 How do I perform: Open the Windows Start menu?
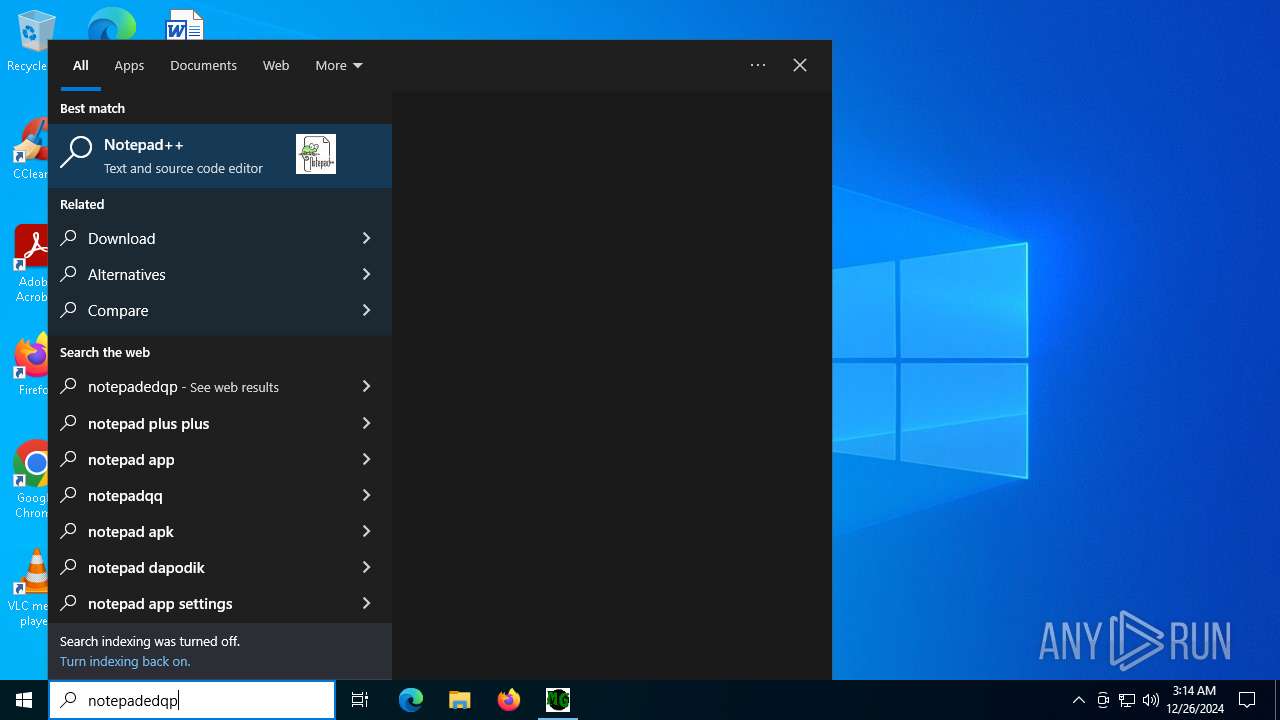point(24,700)
